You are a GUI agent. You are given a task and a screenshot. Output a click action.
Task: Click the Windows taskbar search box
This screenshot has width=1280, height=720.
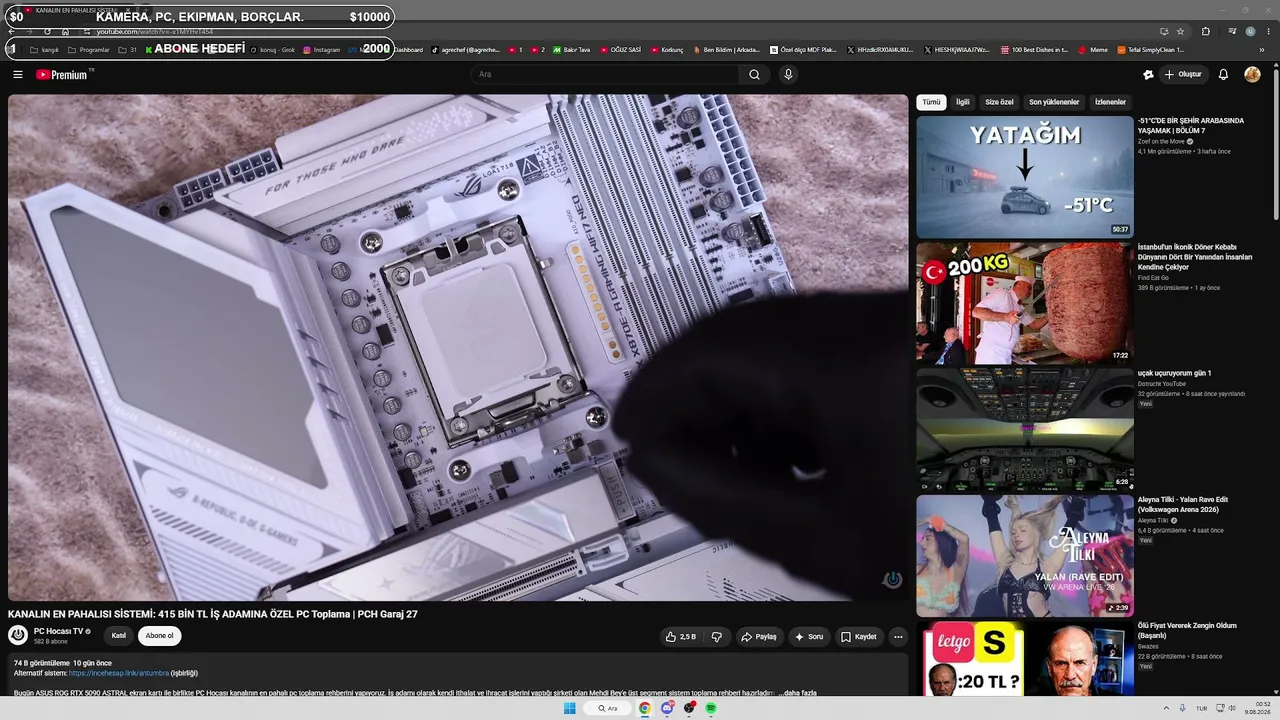point(608,708)
